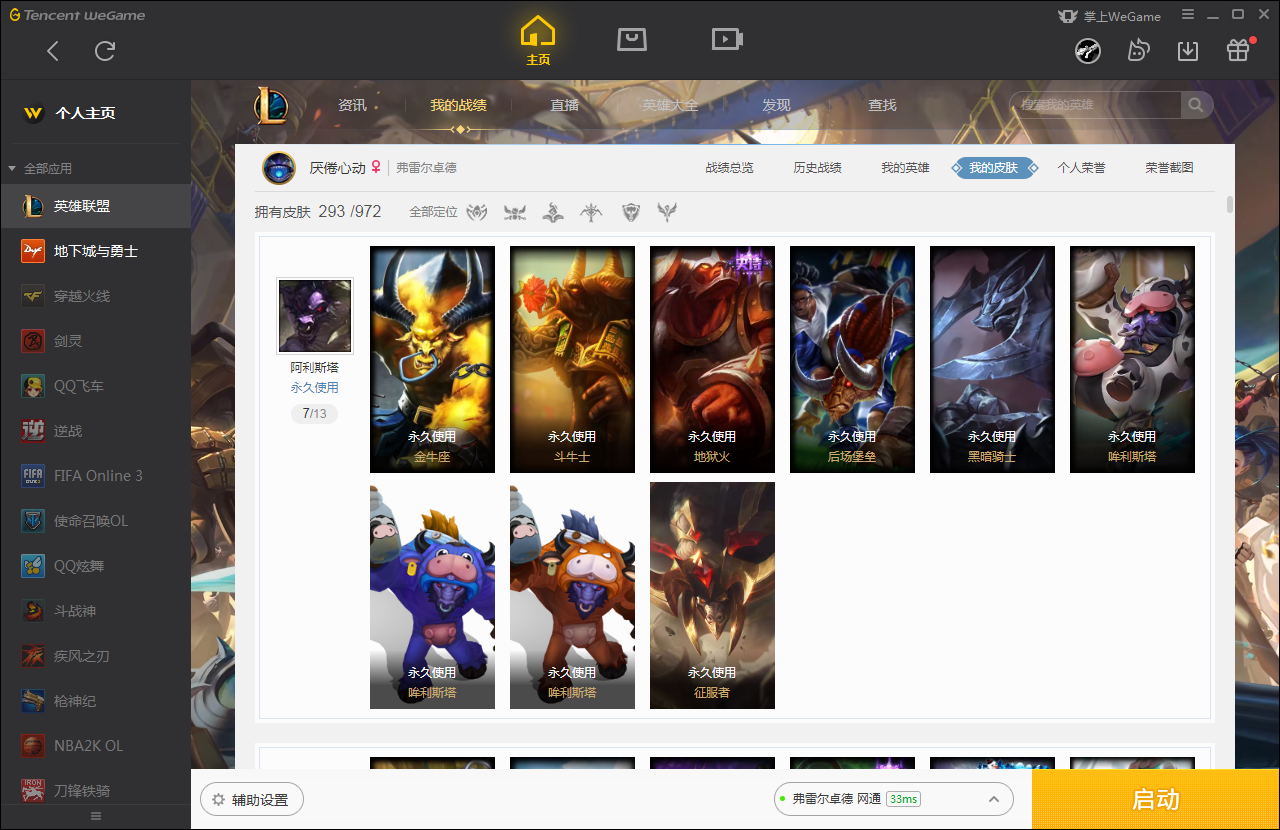This screenshot has width=1280, height=830.
Task: Click the last role filter icon in the row
Action: [667, 212]
